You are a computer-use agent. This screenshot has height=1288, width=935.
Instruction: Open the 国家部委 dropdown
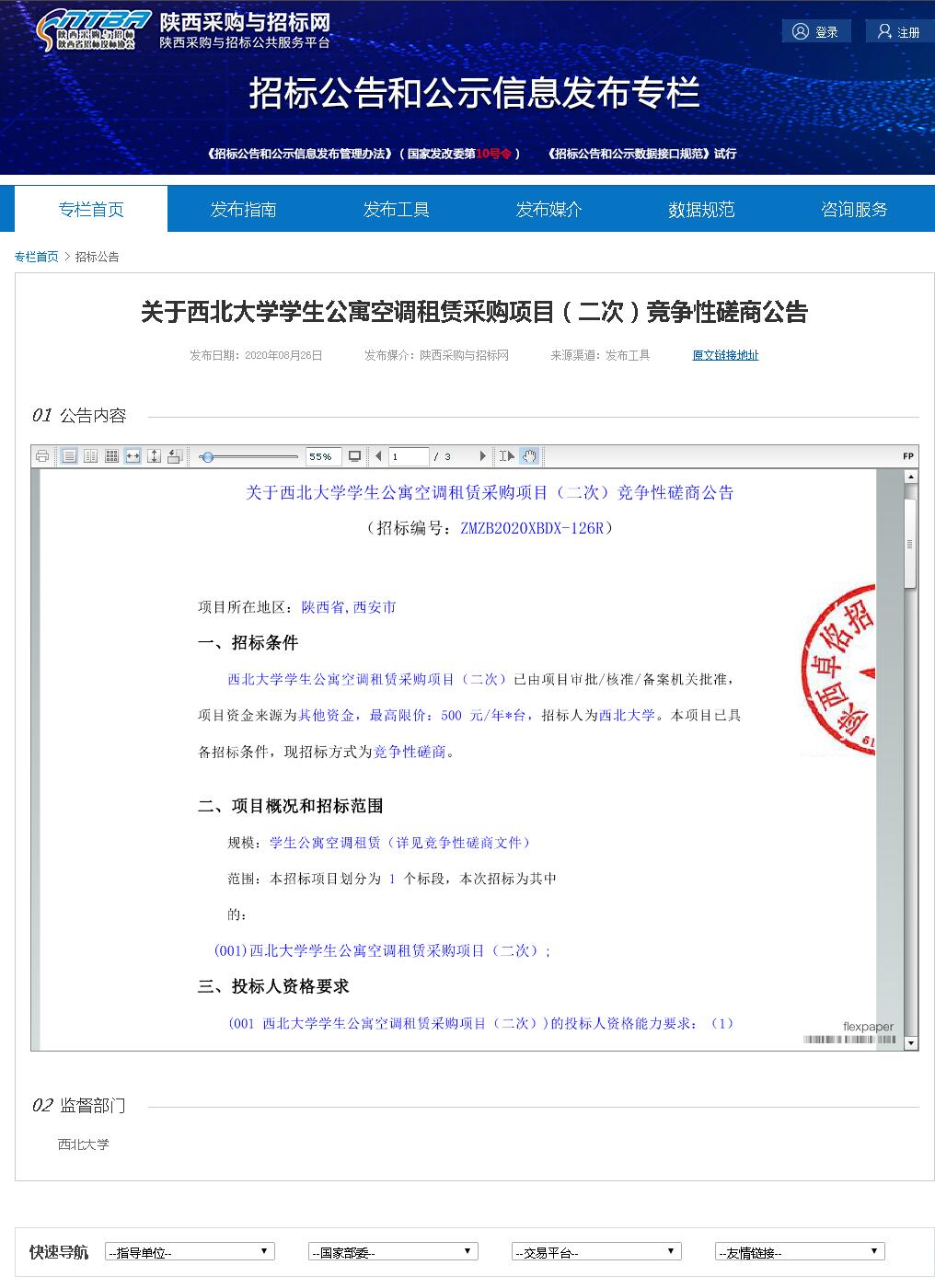point(393,1252)
